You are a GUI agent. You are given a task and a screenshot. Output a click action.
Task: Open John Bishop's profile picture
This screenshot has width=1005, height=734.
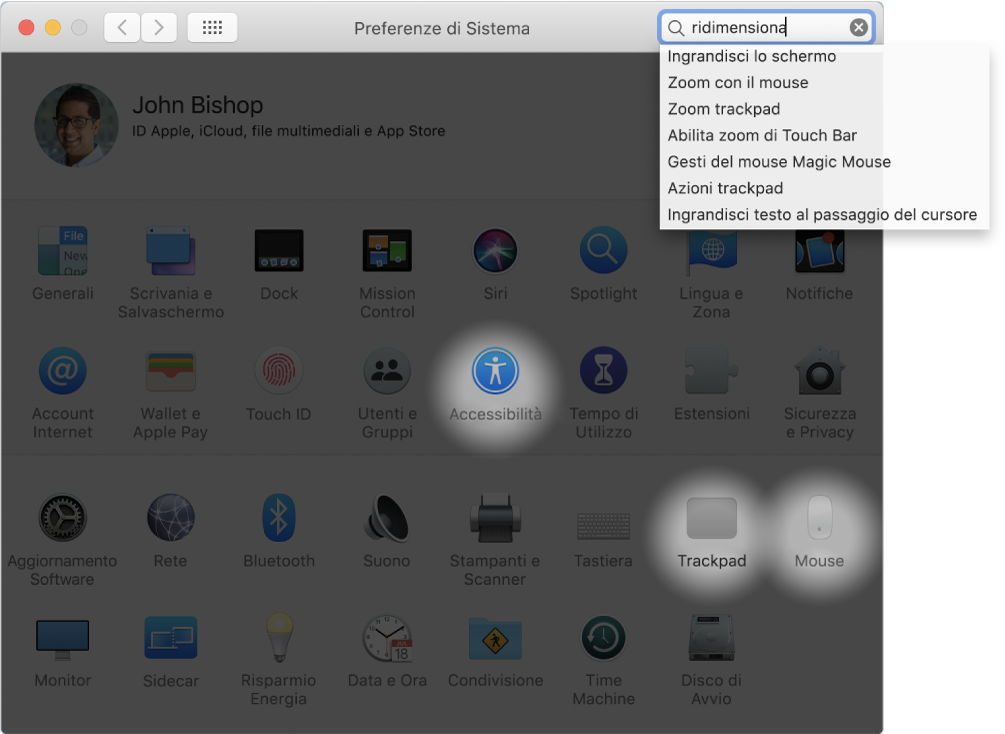point(76,125)
